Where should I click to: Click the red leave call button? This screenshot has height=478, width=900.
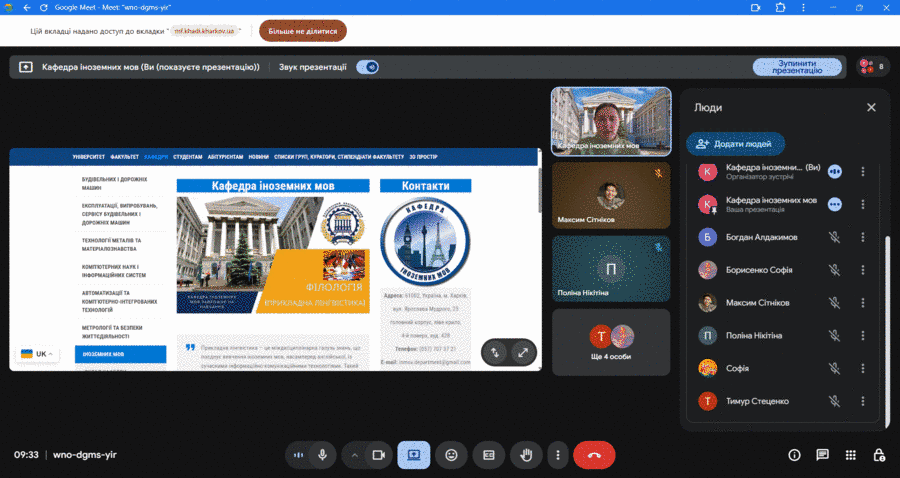594,455
